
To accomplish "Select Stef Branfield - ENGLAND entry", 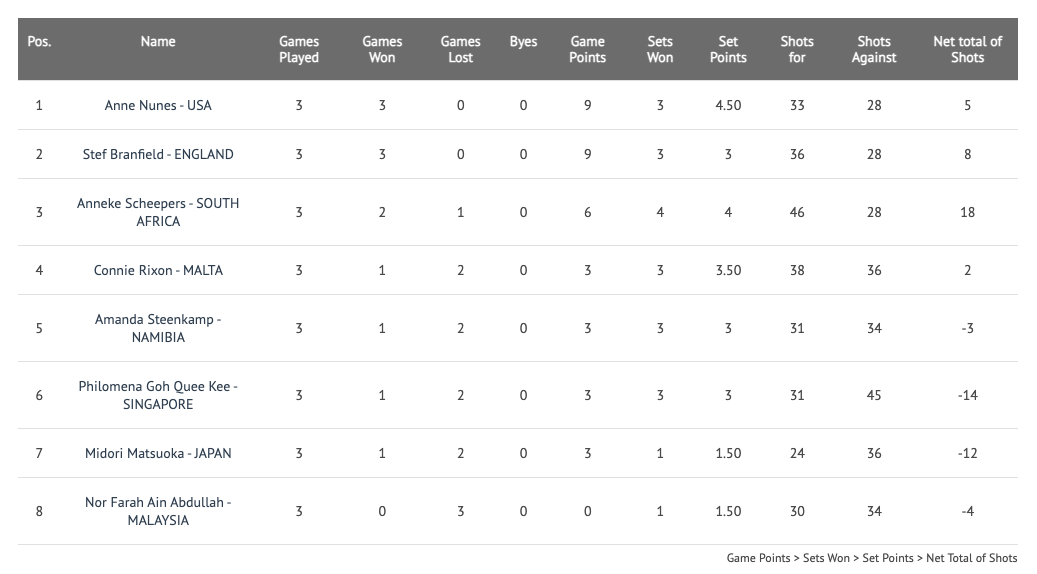I will [x=158, y=154].
